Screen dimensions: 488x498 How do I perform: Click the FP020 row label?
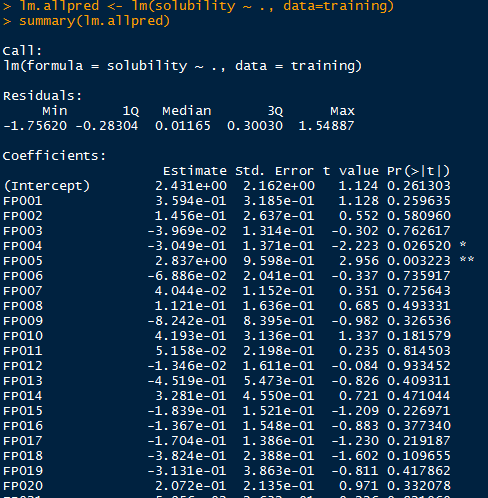[x=23, y=486]
